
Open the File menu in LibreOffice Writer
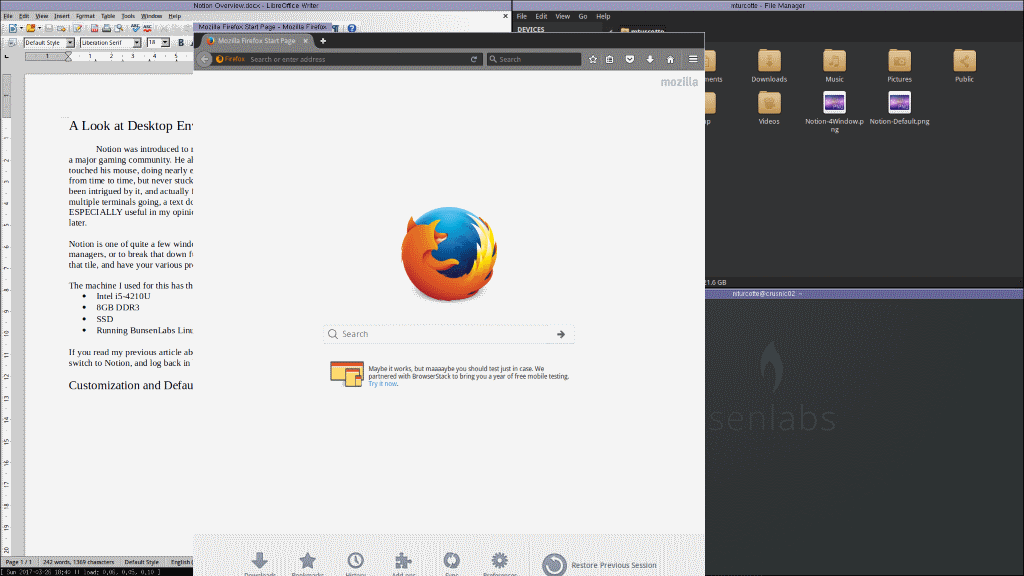8,16
